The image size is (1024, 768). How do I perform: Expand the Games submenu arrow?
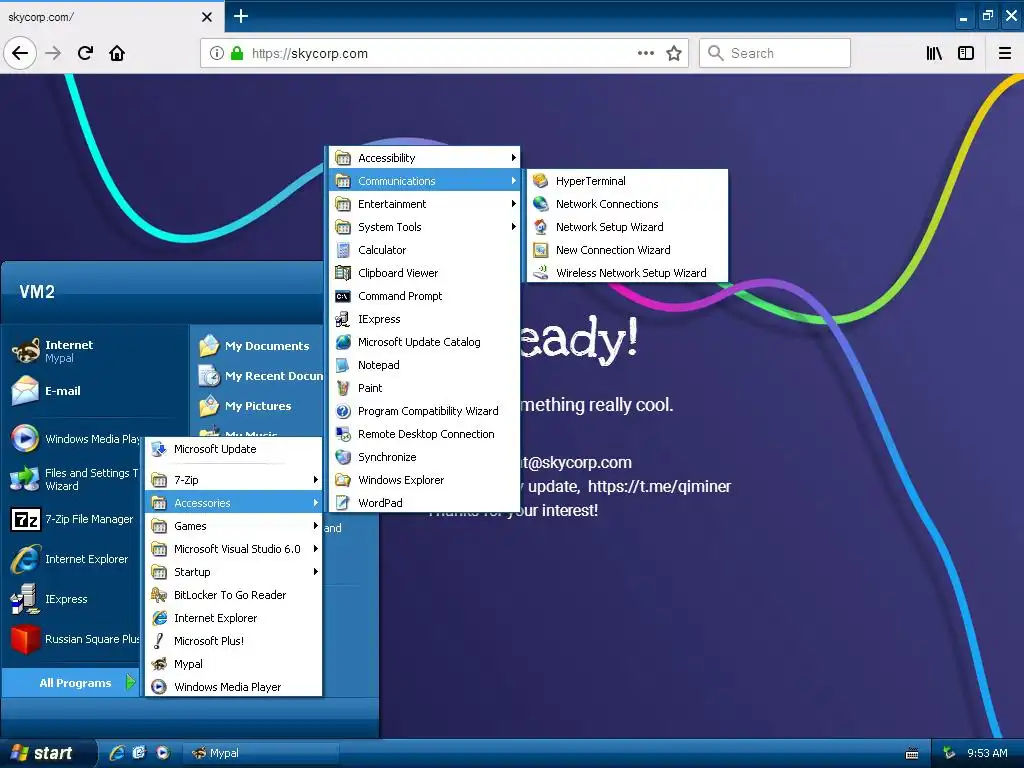(315, 526)
